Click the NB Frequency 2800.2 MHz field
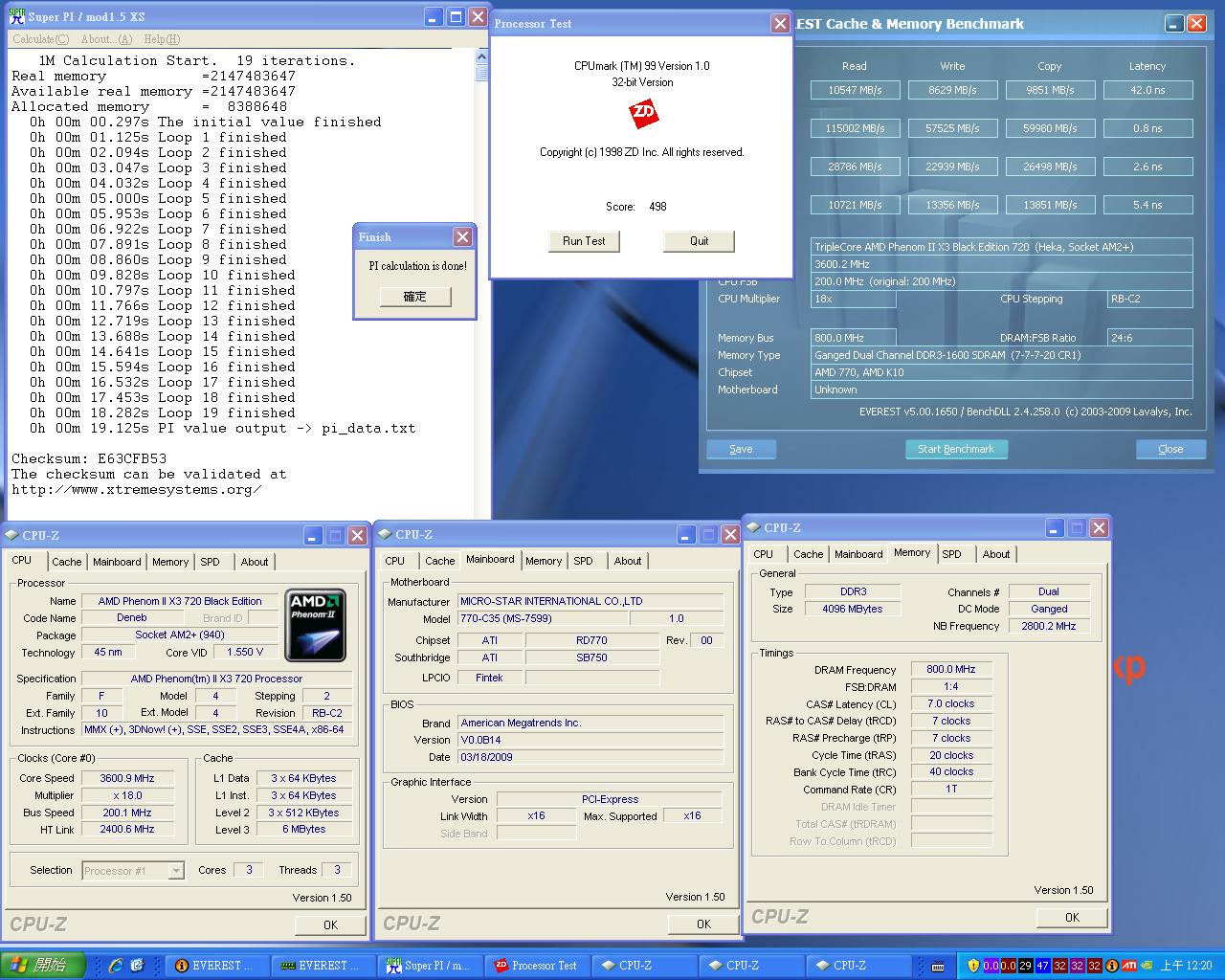The width and height of the screenshot is (1225, 980). pyautogui.click(x=1049, y=626)
